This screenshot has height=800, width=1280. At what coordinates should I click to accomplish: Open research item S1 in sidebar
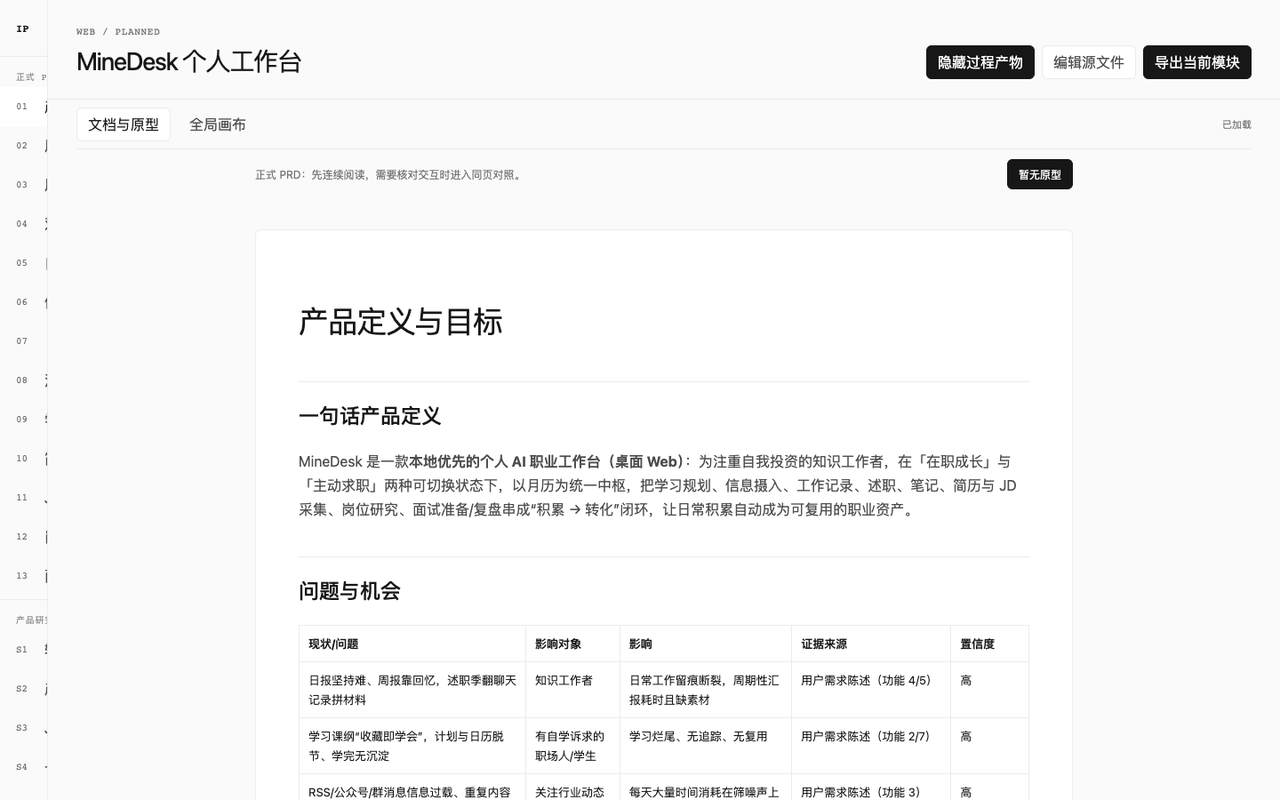point(24,649)
